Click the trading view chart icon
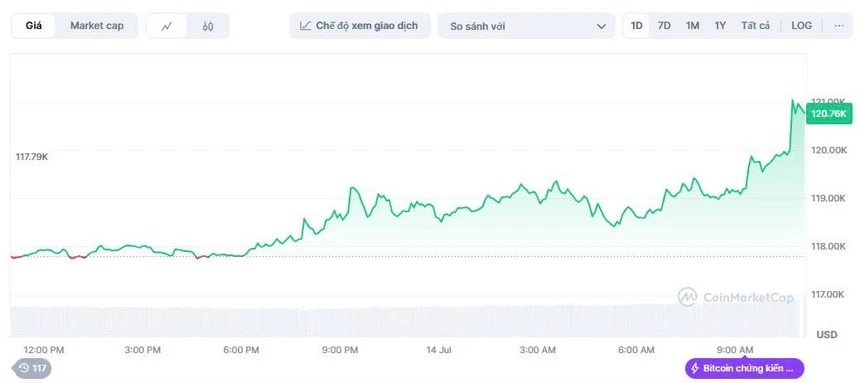The image size is (860, 383). (x=305, y=25)
